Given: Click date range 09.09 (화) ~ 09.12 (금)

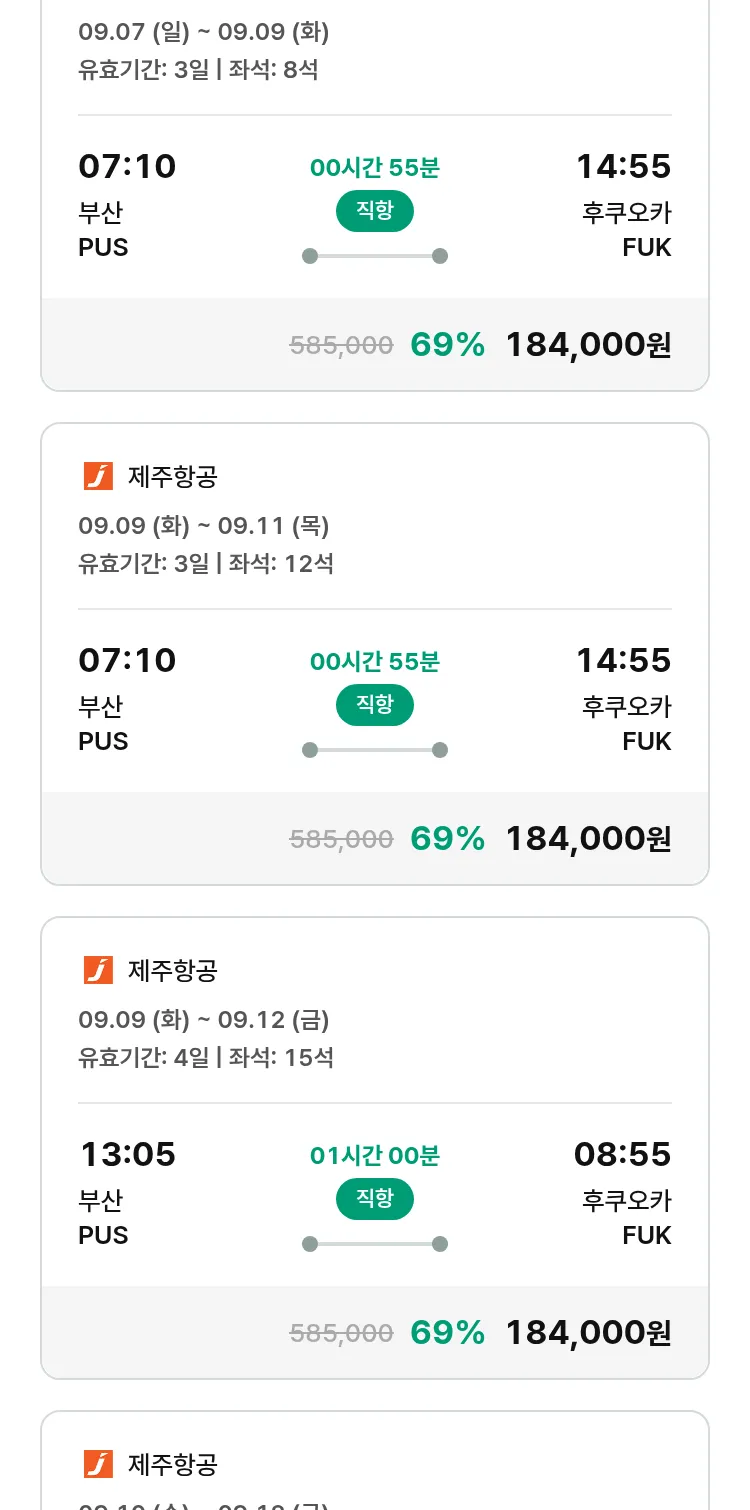Looking at the screenshot, I should click(x=204, y=1020).
